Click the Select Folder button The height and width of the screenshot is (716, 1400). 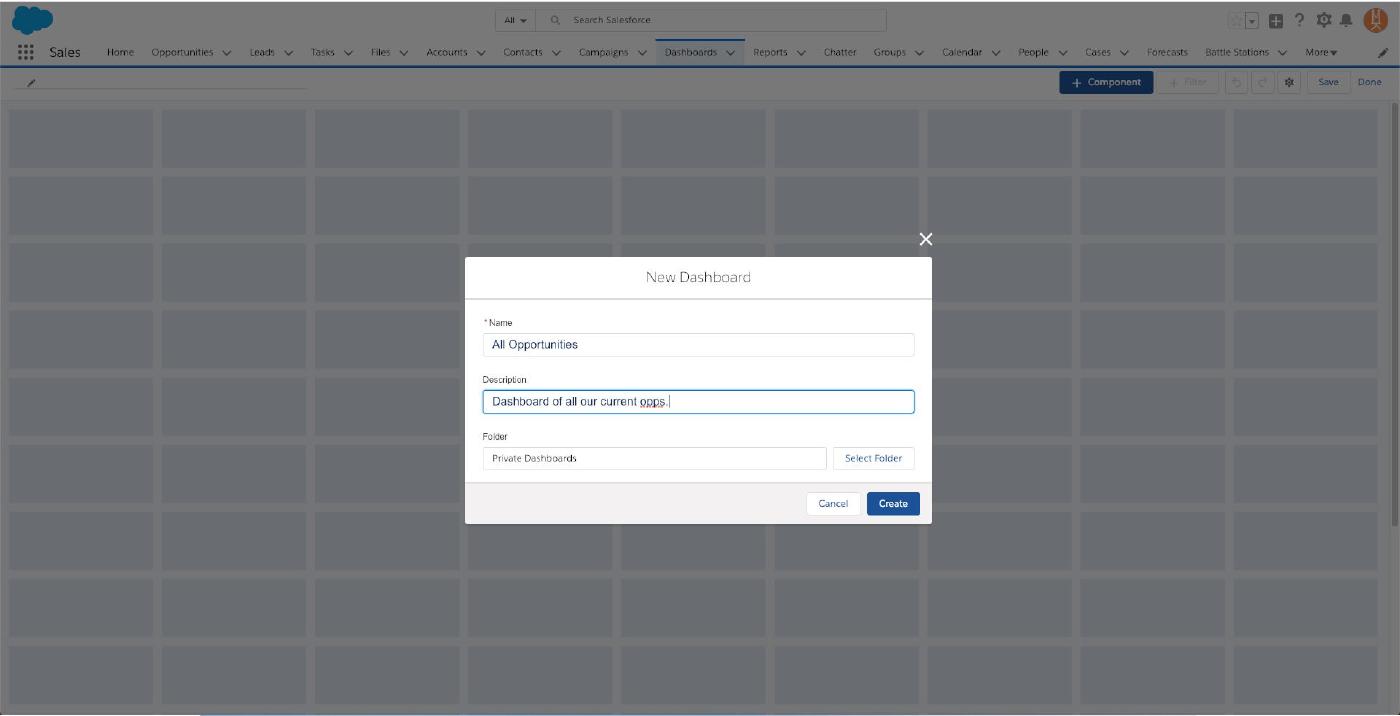click(x=873, y=458)
